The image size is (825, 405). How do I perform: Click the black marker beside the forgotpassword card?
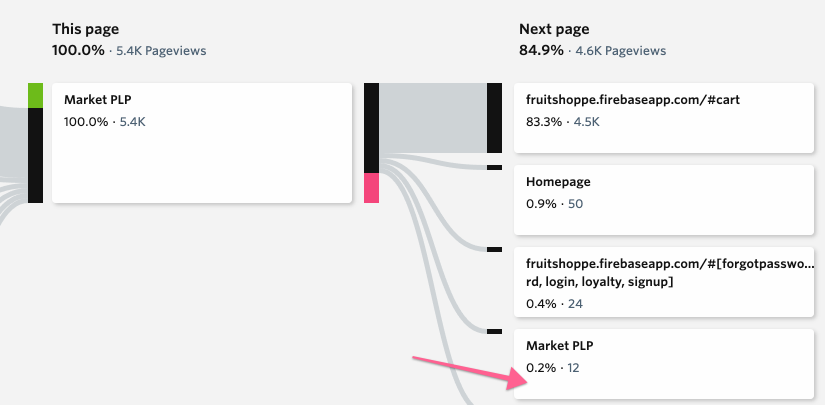pos(494,249)
